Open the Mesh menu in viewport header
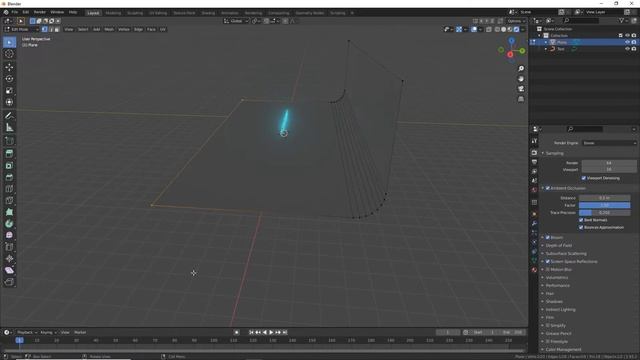Screen dimensions: 640x360 point(109,29)
